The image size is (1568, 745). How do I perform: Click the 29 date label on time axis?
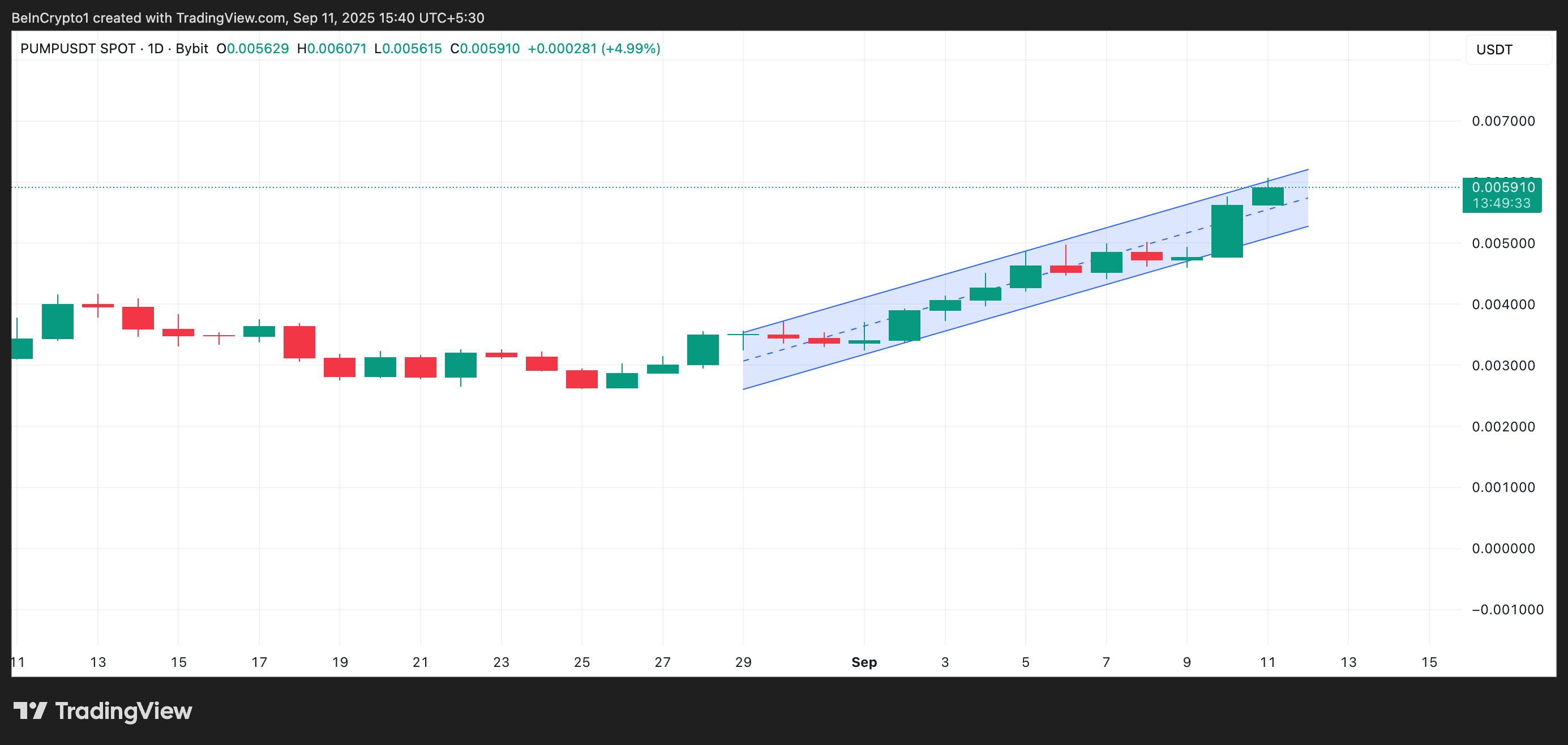743,662
